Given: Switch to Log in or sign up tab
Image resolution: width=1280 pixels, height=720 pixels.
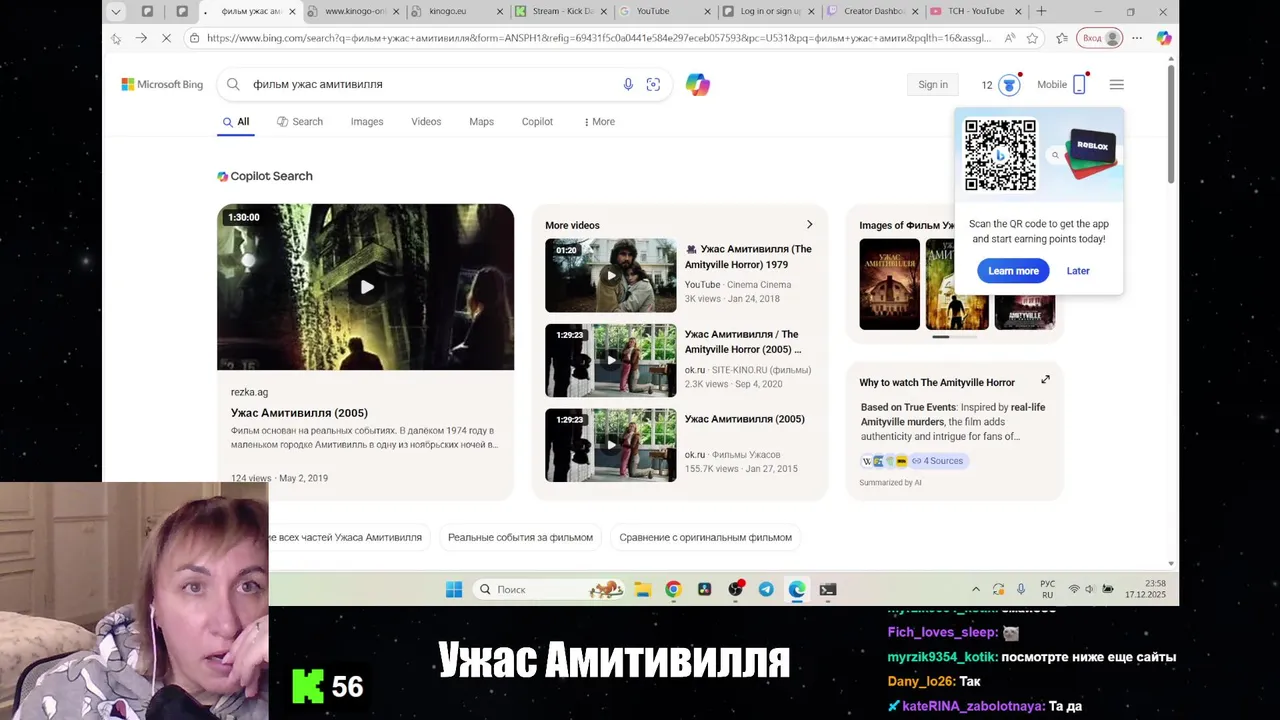Looking at the screenshot, I should click(x=770, y=11).
